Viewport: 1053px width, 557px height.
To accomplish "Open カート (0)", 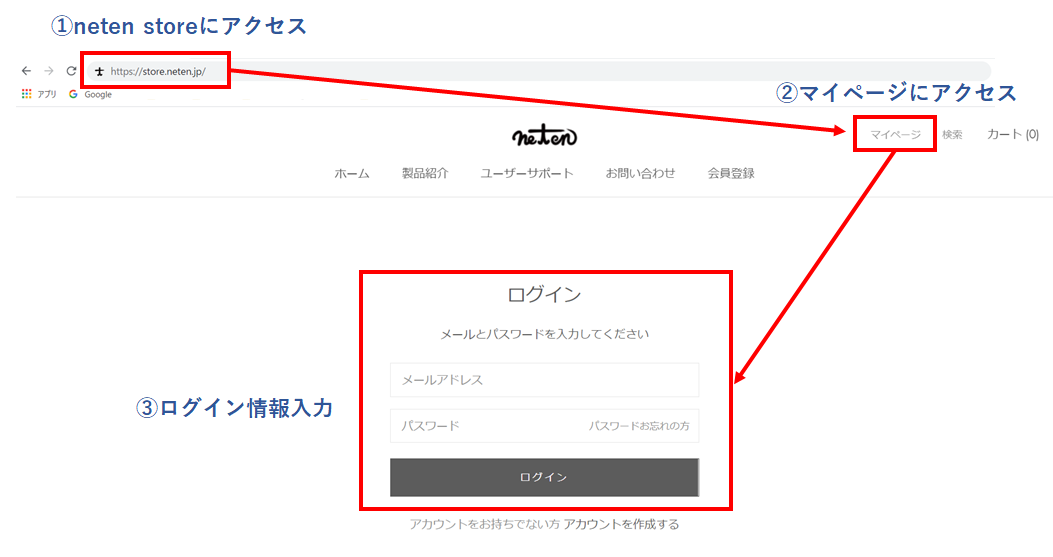I will click(x=1013, y=134).
